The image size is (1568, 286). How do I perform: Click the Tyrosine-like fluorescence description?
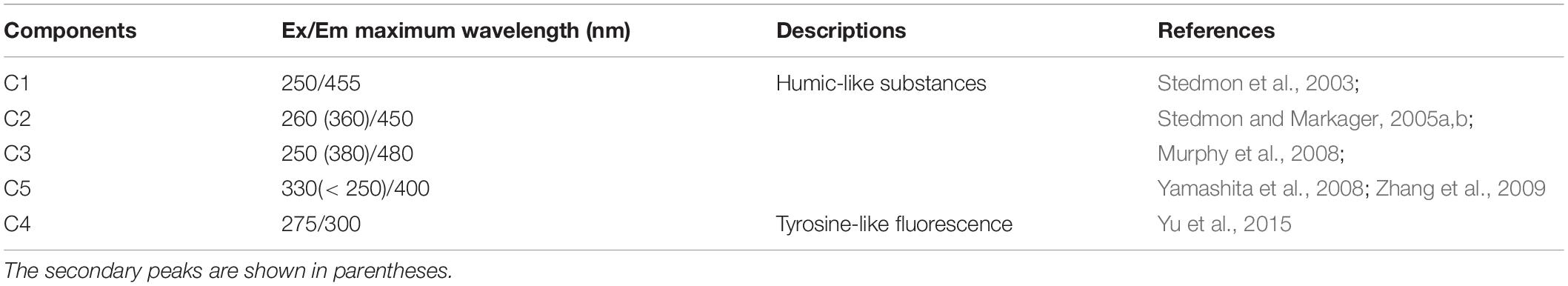pyautogui.click(x=894, y=224)
